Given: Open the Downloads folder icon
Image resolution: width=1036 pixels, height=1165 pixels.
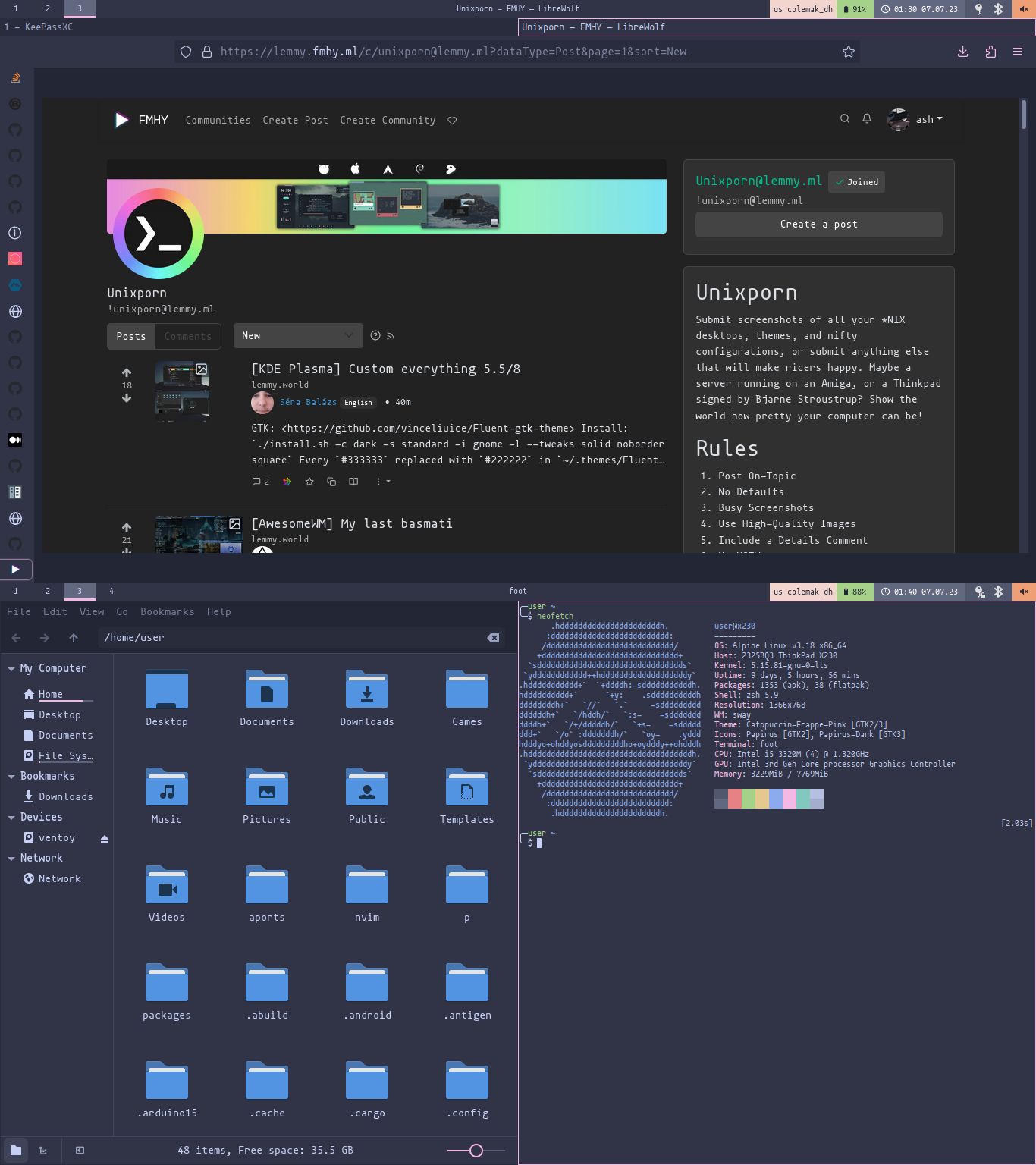Looking at the screenshot, I should tap(367, 689).
